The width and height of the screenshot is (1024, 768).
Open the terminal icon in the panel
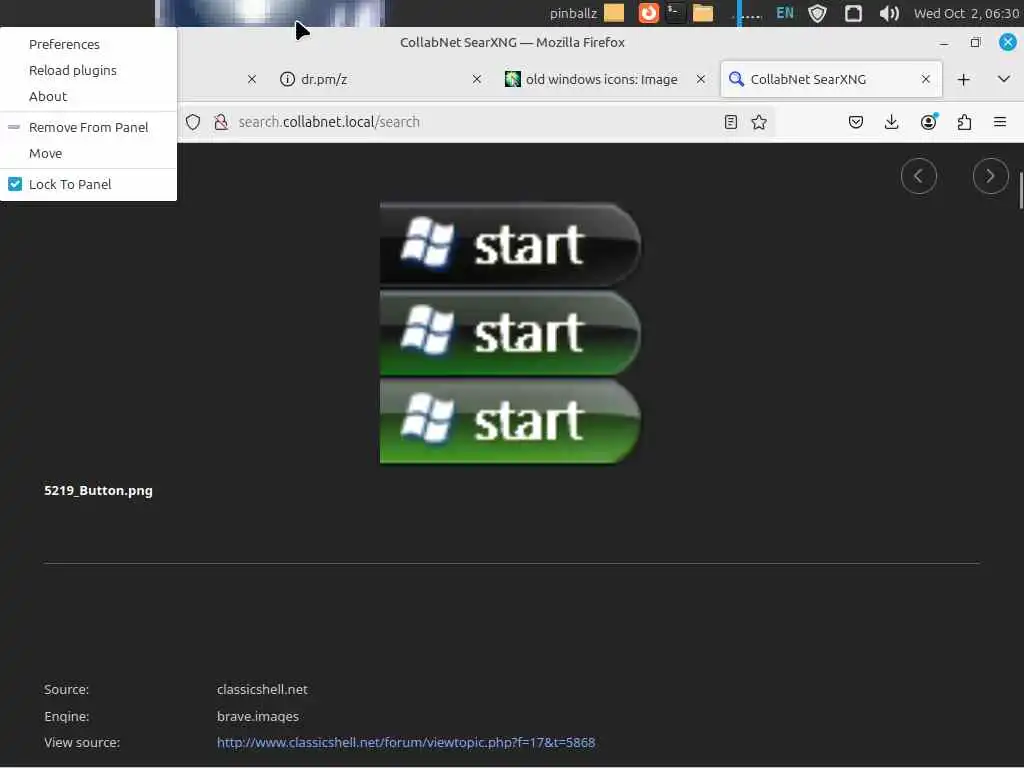[675, 13]
